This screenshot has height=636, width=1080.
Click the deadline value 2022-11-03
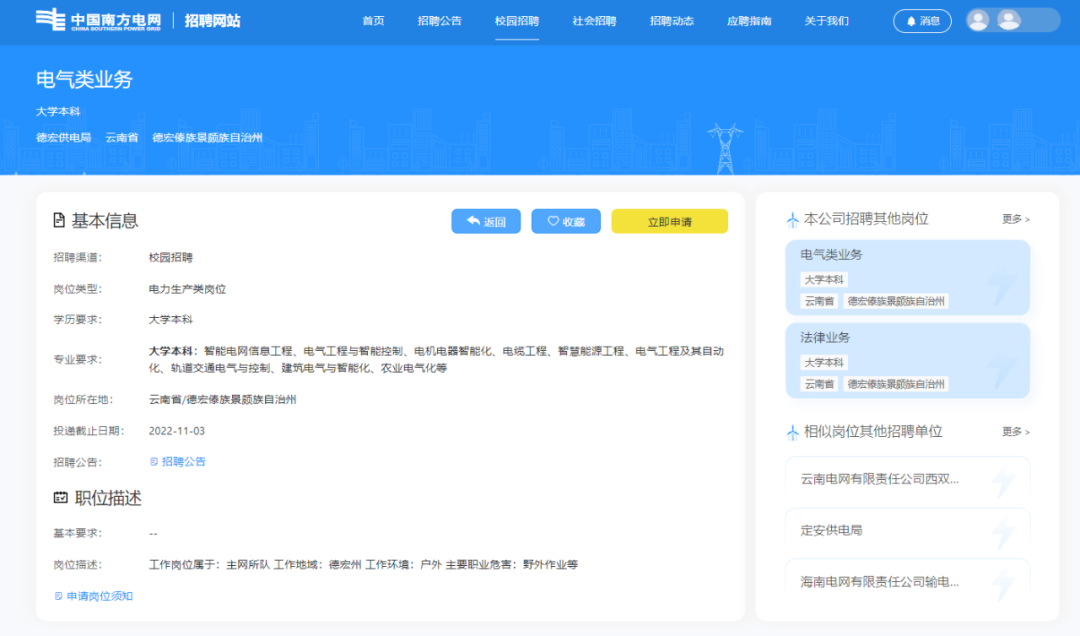point(176,431)
